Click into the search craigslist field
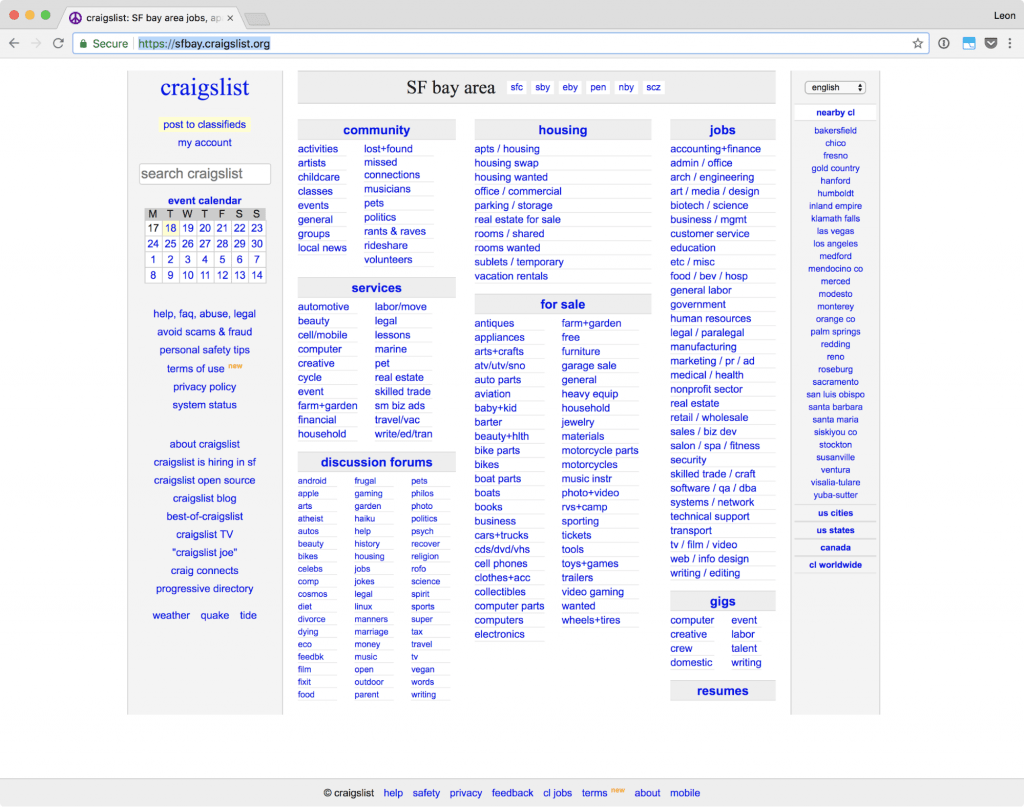 click(204, 174)
